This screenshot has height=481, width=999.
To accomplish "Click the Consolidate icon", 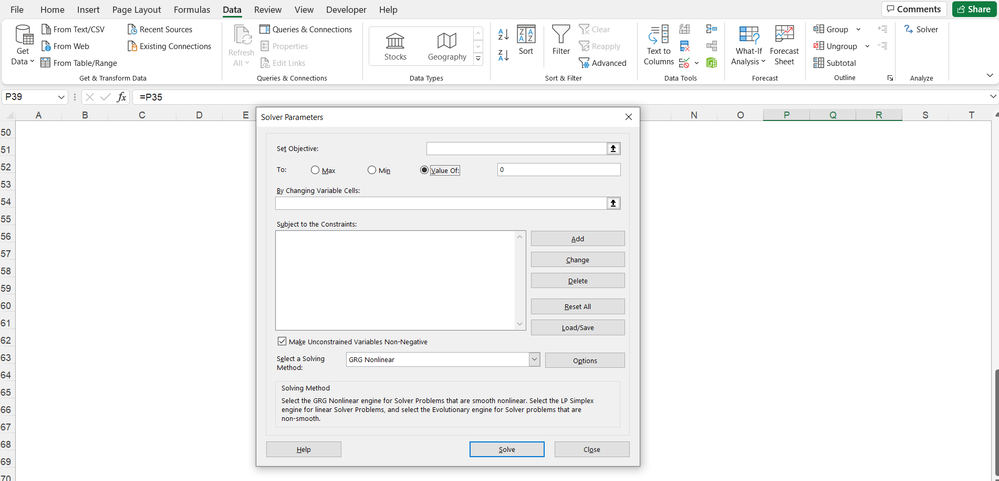I will pos(712,29).
